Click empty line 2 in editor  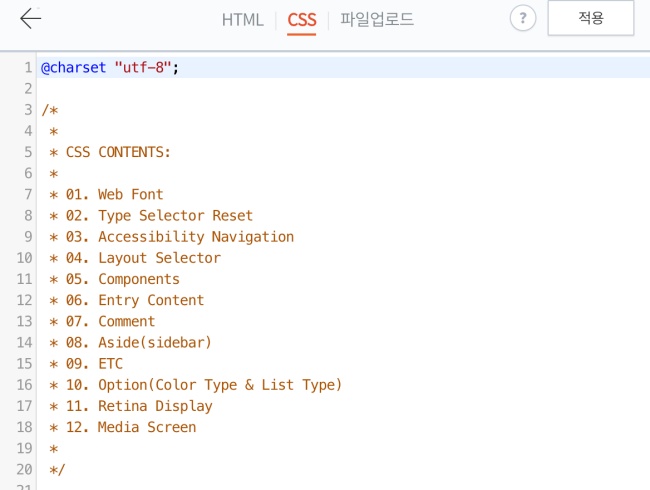tap(343, 88)
